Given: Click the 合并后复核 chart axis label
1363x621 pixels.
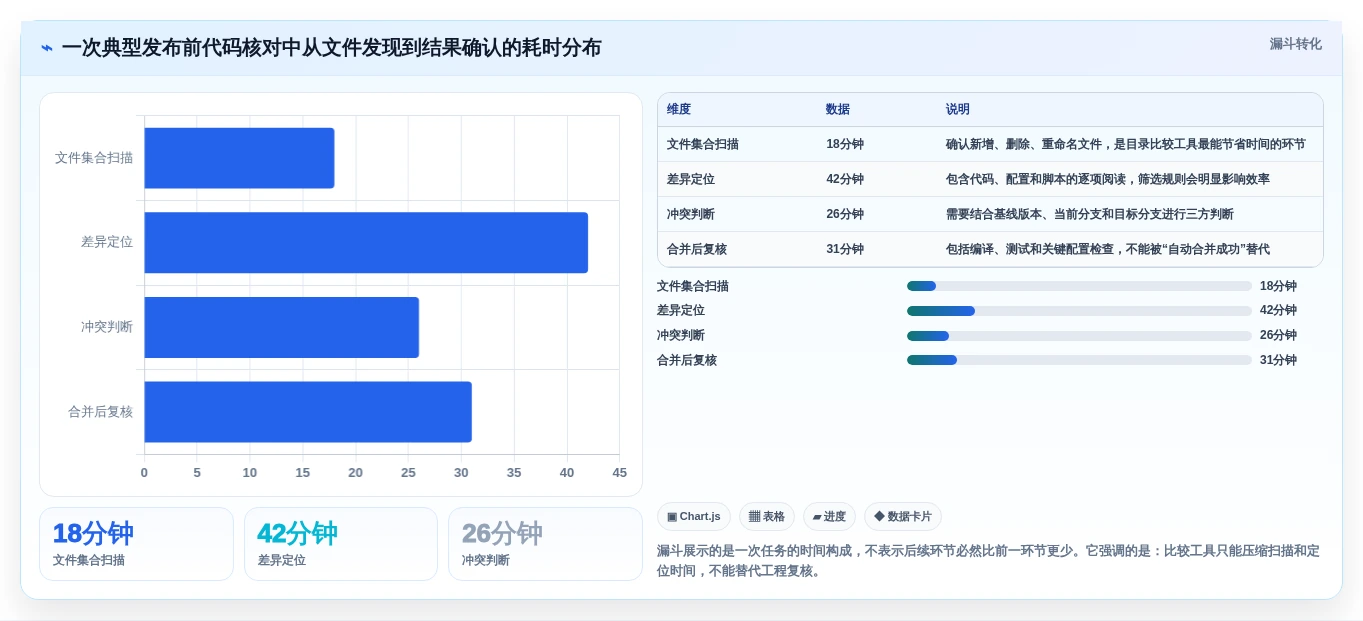Looking at the screenshot, I should (100, 412).
